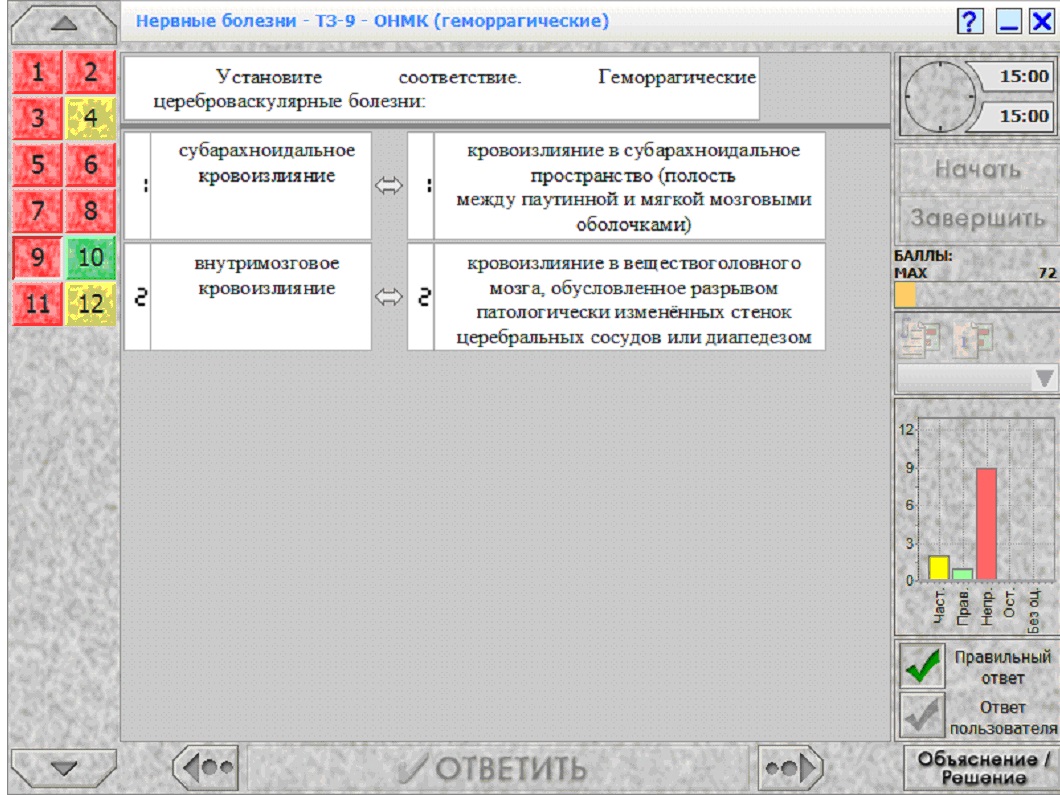Close the test window
Screen dimensions: 1060x795
pos(1042,22)
